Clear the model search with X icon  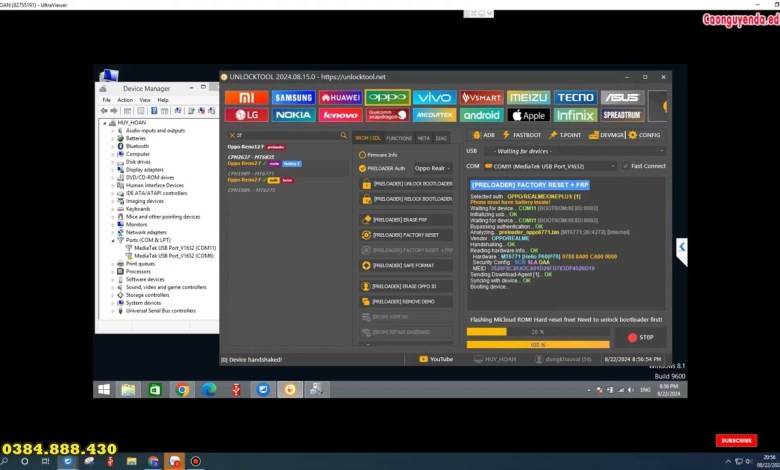pyautogui.click(x=232, y=135)
